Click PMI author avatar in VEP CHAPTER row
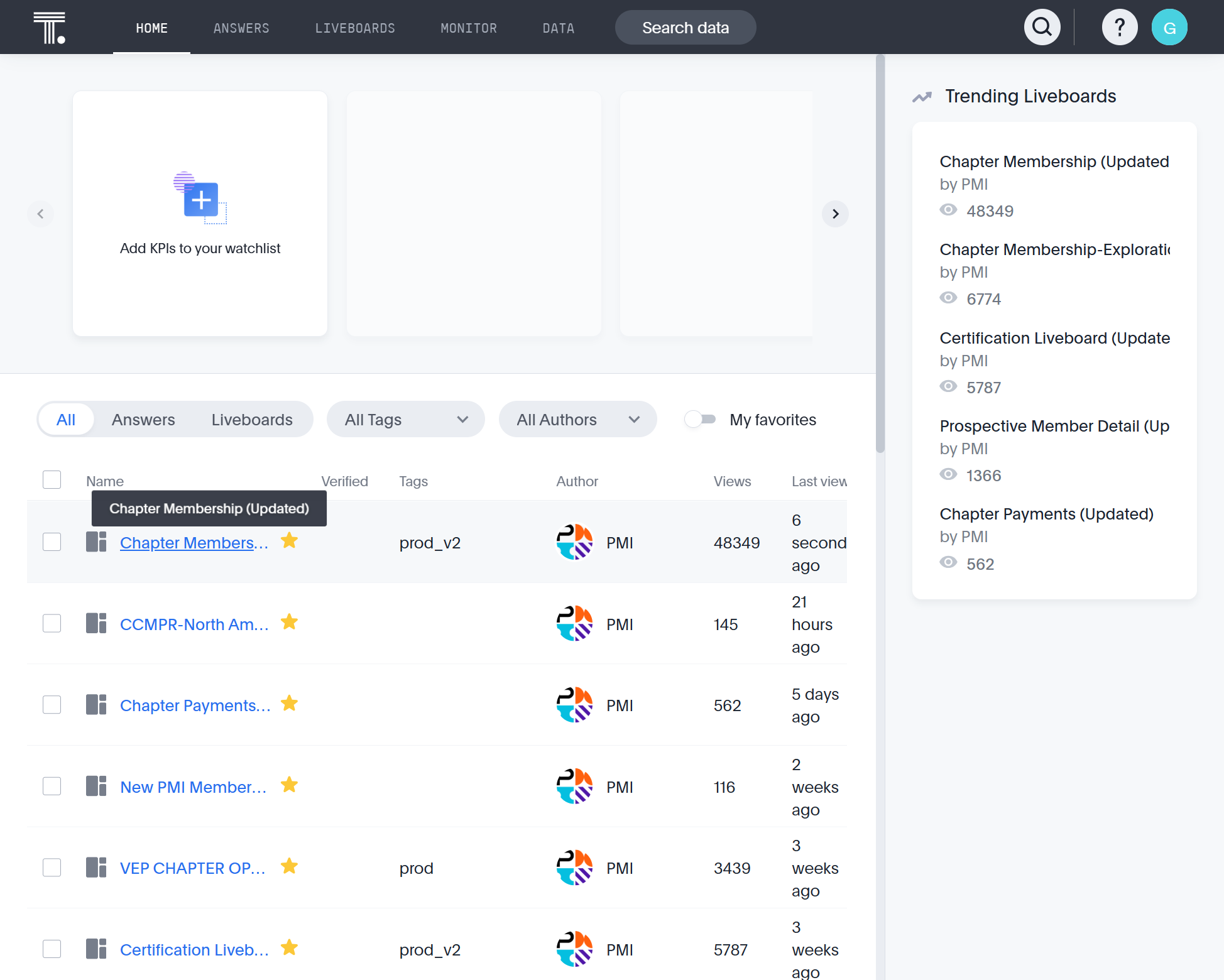1224x980 pixels. point(574,868)
